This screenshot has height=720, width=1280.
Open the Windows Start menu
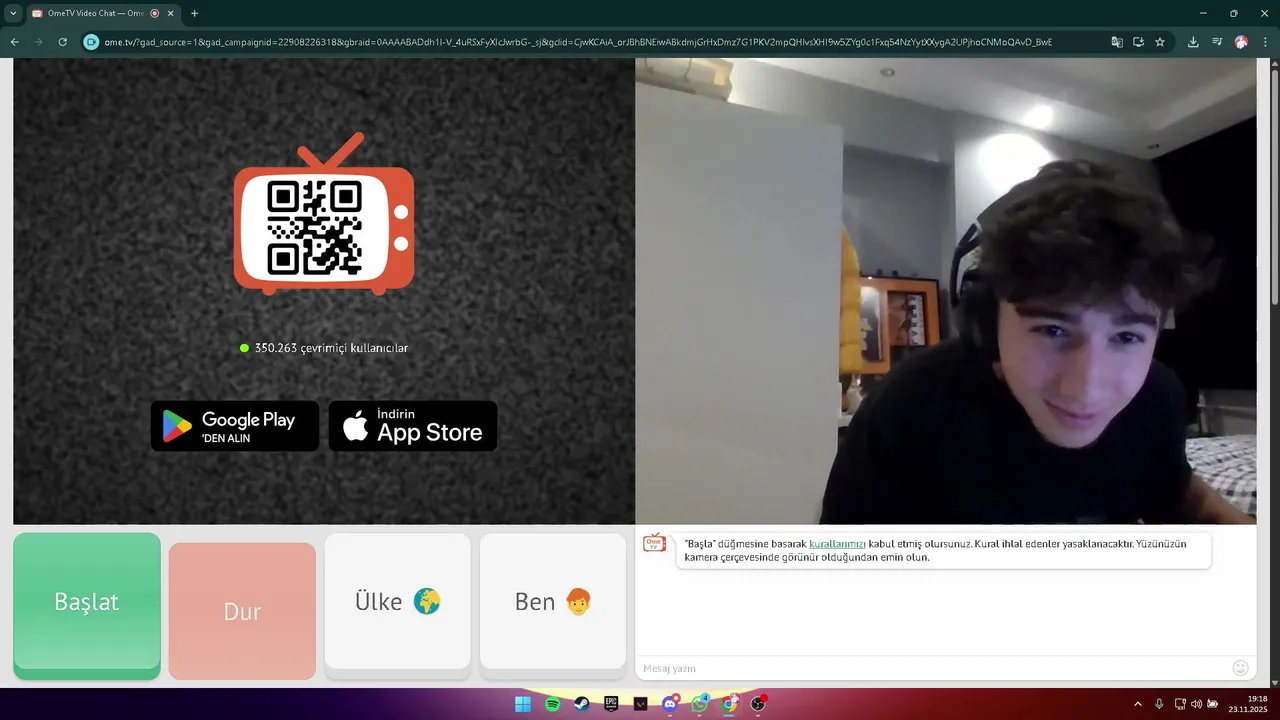pyautogui.click(x=523, y=704)
